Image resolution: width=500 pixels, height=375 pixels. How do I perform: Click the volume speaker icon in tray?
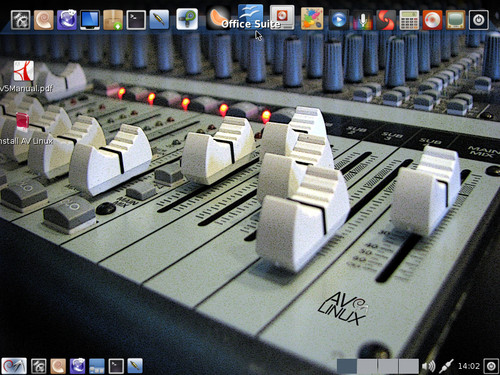(x=428, y=366)
